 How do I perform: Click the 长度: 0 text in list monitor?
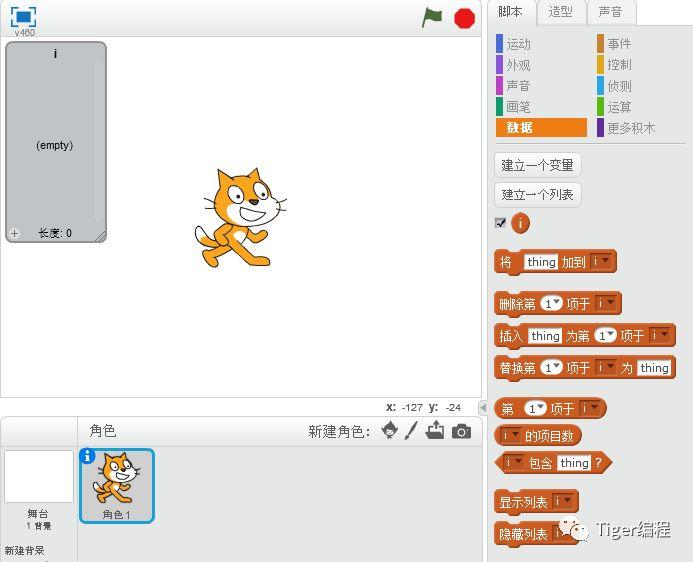(55, 233)
